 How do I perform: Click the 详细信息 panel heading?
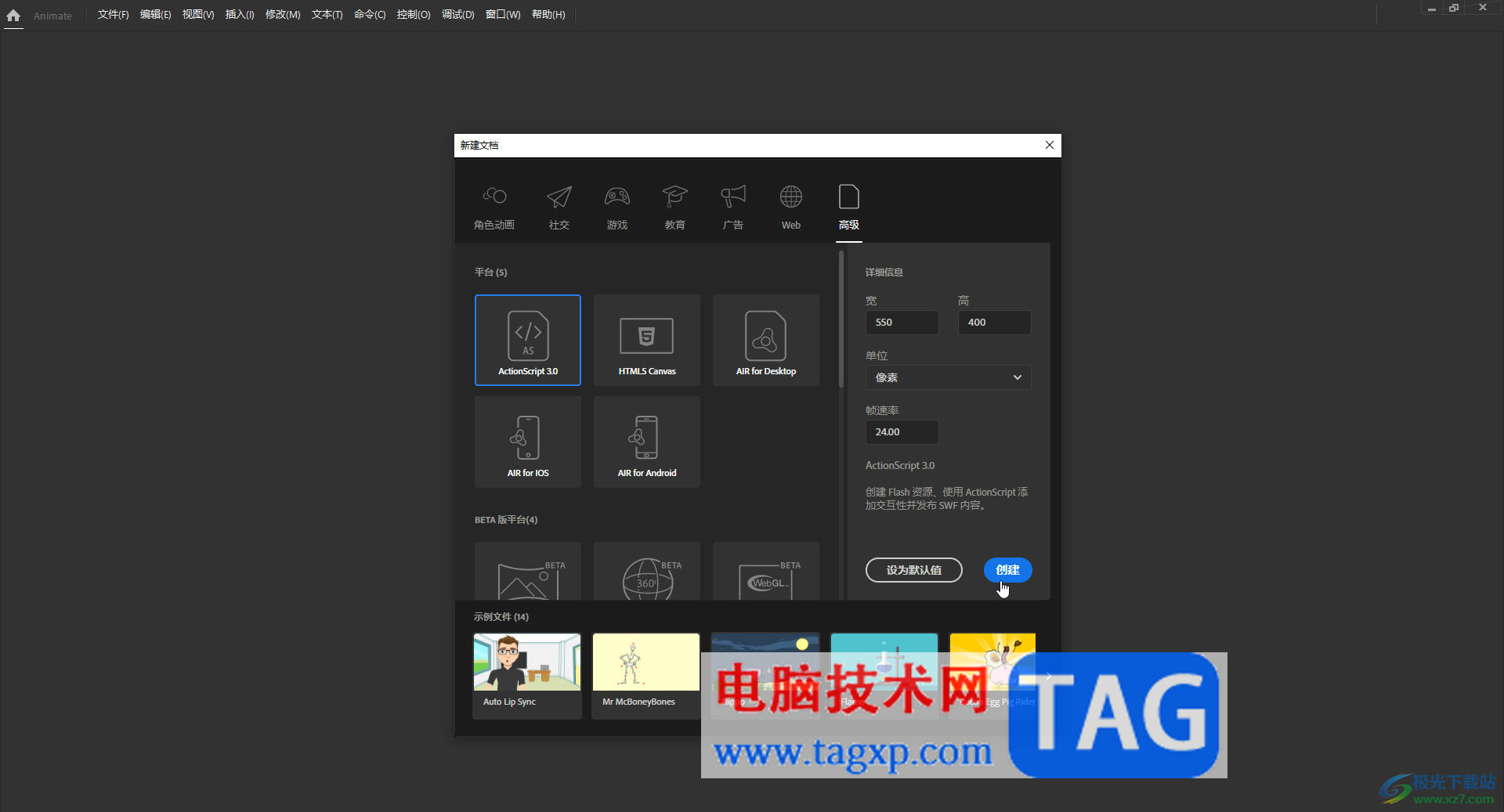click(884, 272)
